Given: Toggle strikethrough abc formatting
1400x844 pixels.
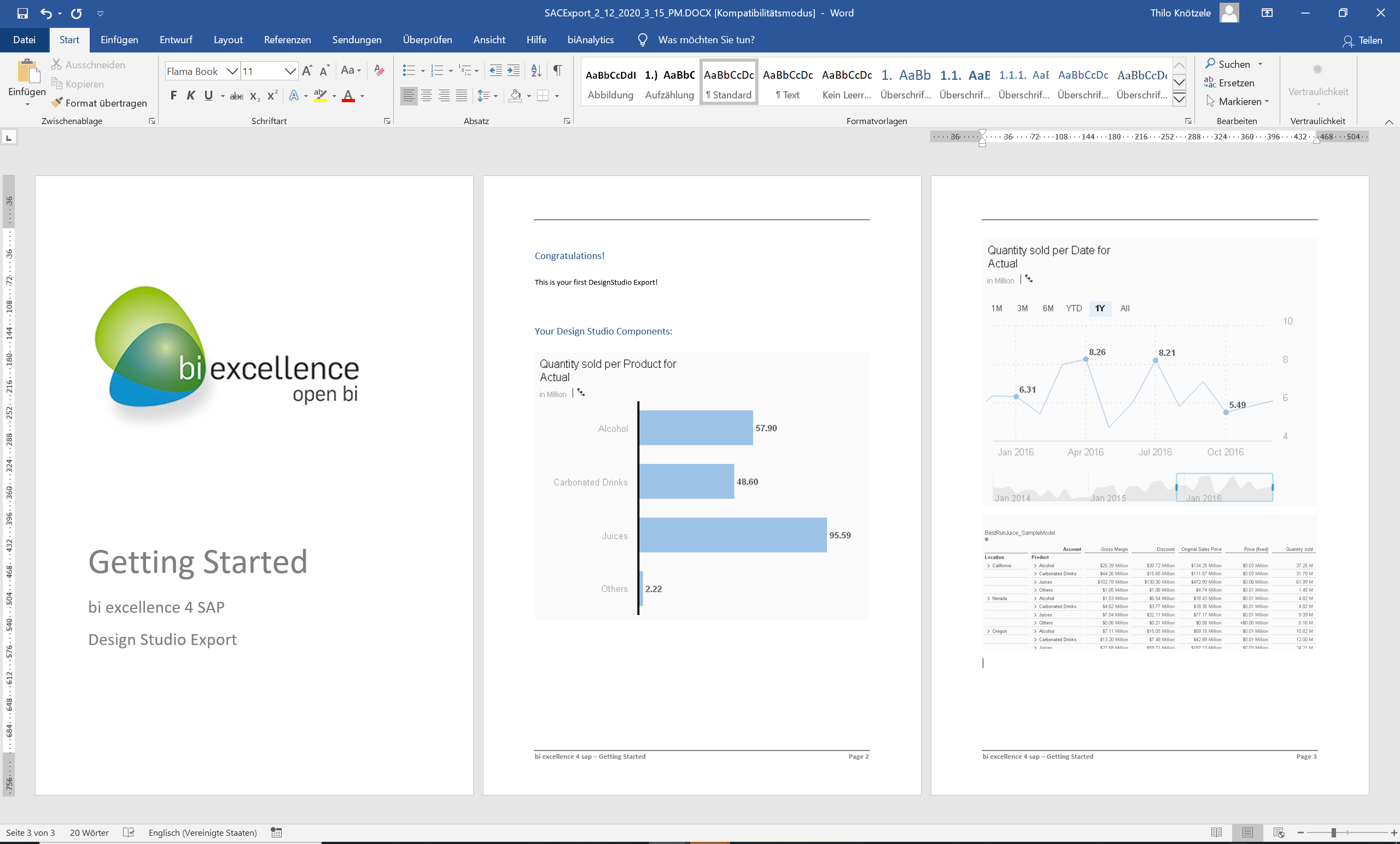Looking at the screenshot, I should point(236,96).
